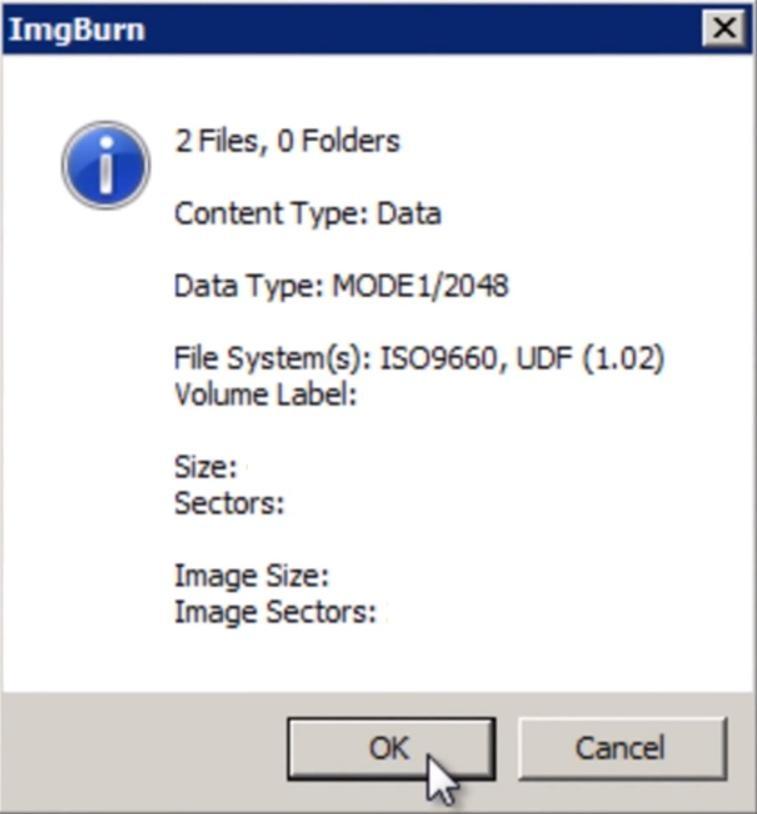Click the Data Type label

pyautogui.click(x=249, y=287)
